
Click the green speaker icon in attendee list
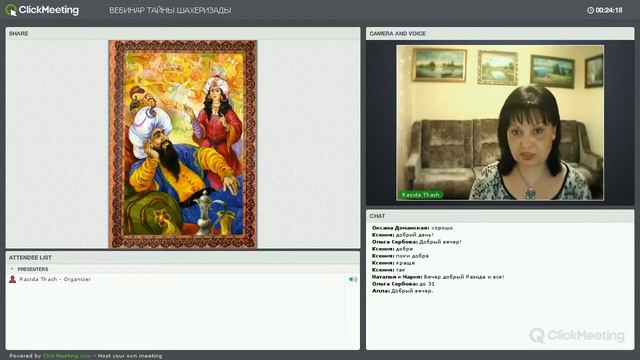coord(353,279)
